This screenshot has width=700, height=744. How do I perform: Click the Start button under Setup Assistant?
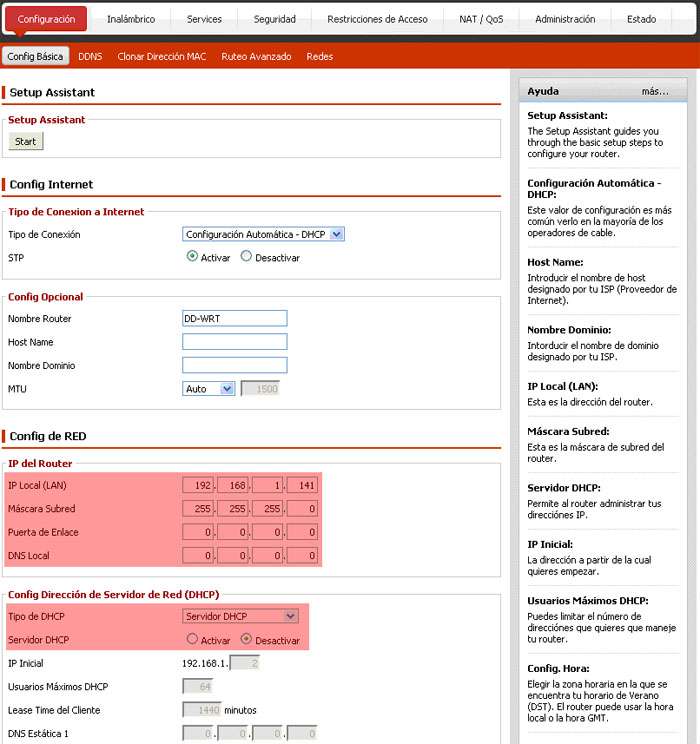(26, 142)
